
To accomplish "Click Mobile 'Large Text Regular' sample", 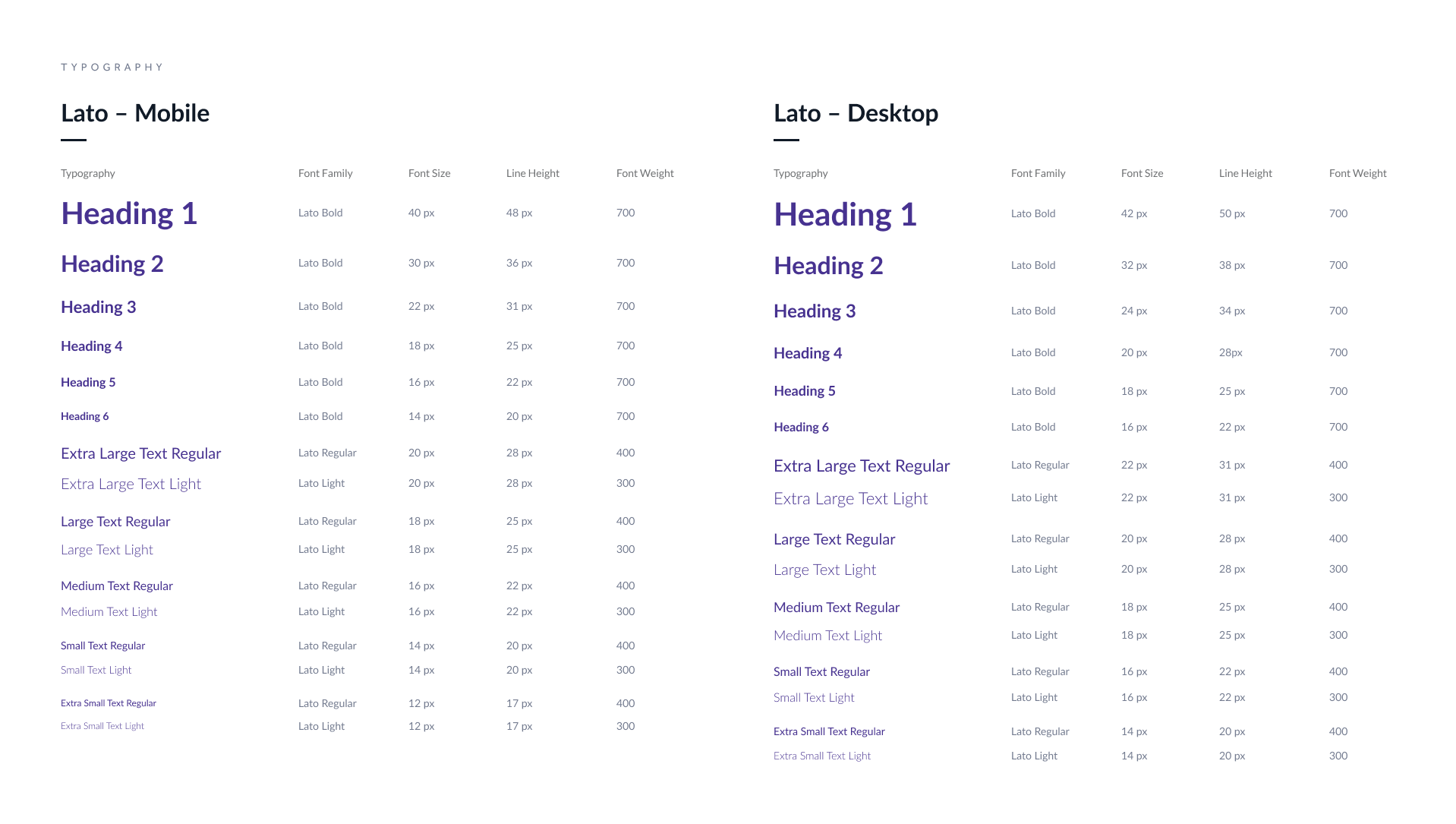I will pos(115,522).
